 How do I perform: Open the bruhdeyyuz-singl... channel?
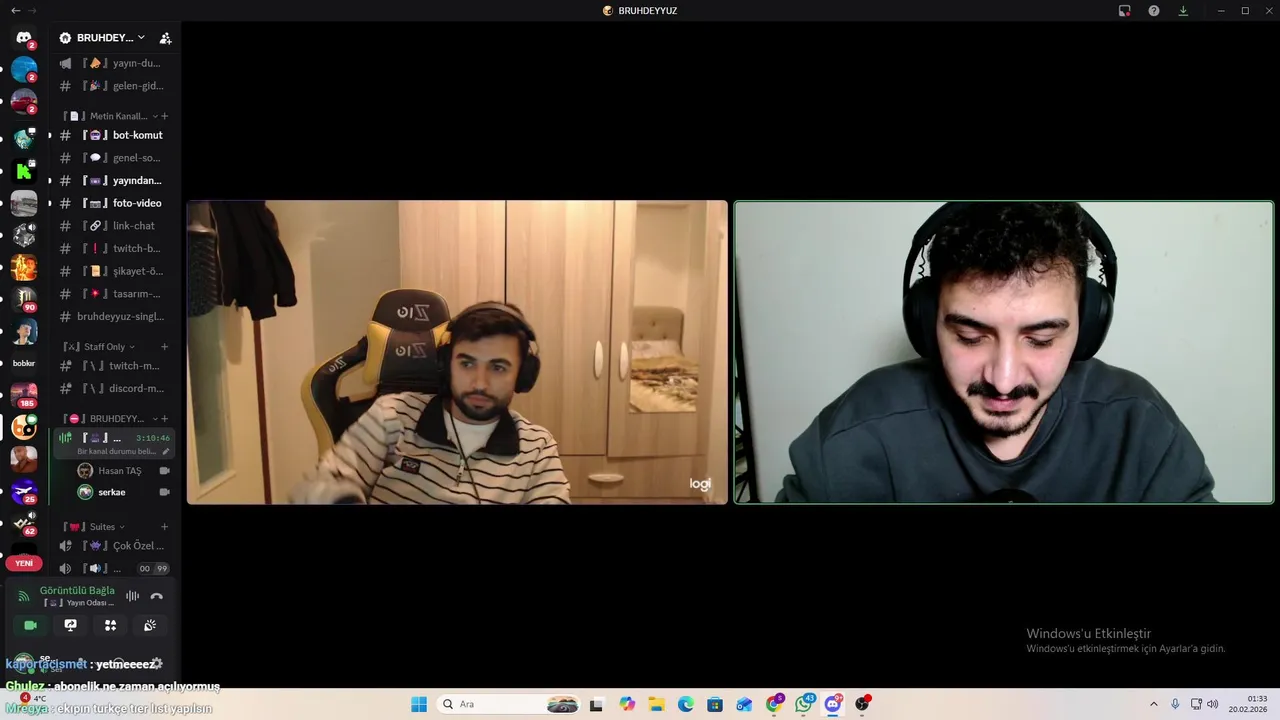113,317
